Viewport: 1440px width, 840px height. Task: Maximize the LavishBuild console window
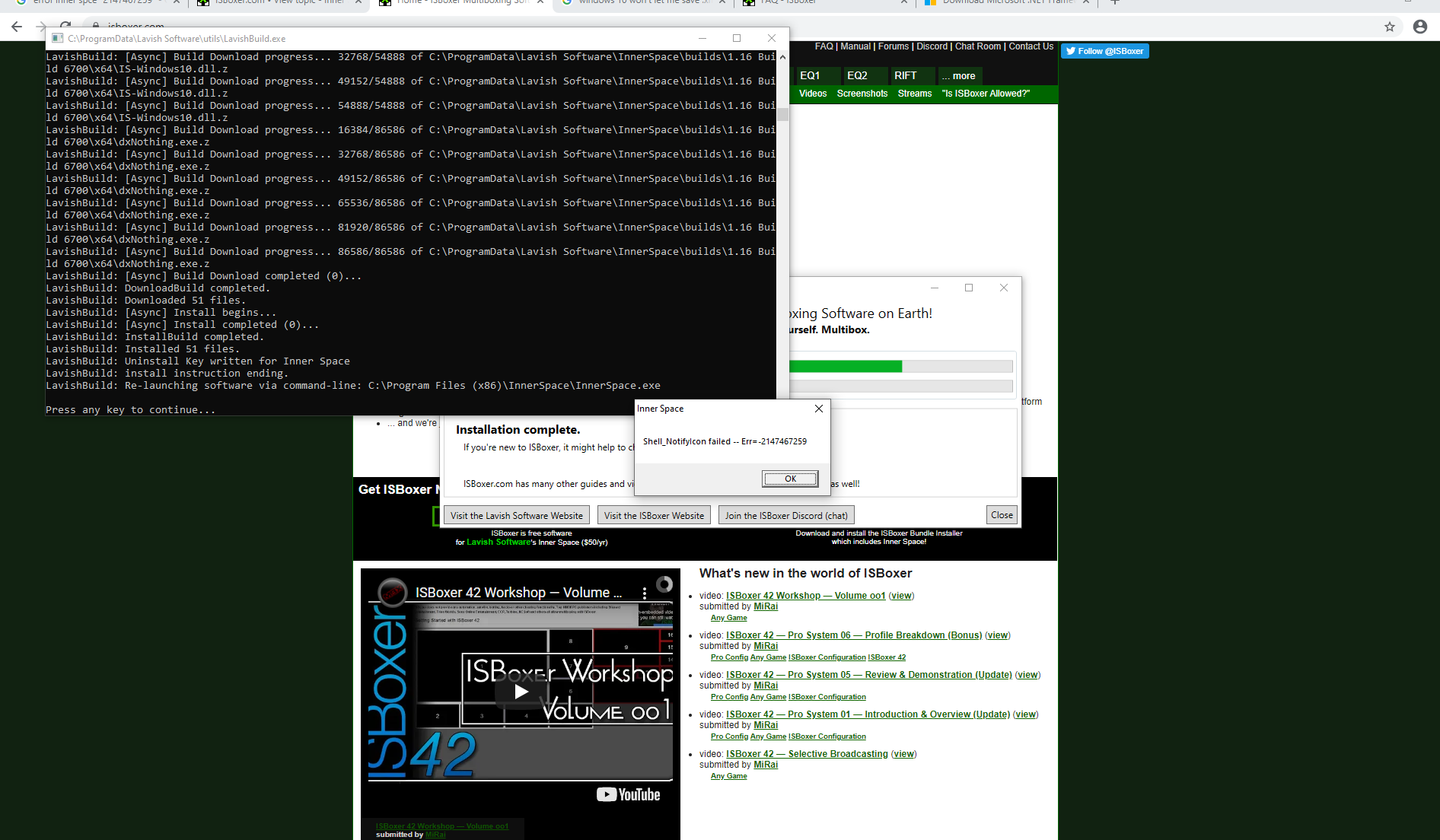pos(737,38)
